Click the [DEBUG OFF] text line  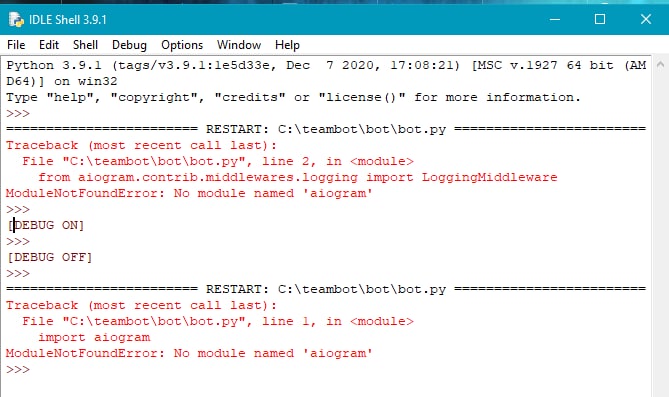pos(49,257)
